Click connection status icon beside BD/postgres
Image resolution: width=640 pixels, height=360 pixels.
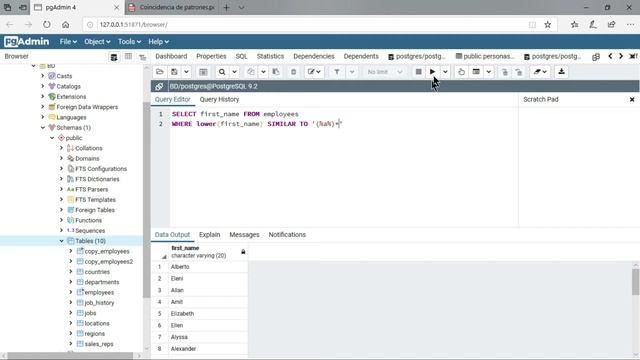159,86
